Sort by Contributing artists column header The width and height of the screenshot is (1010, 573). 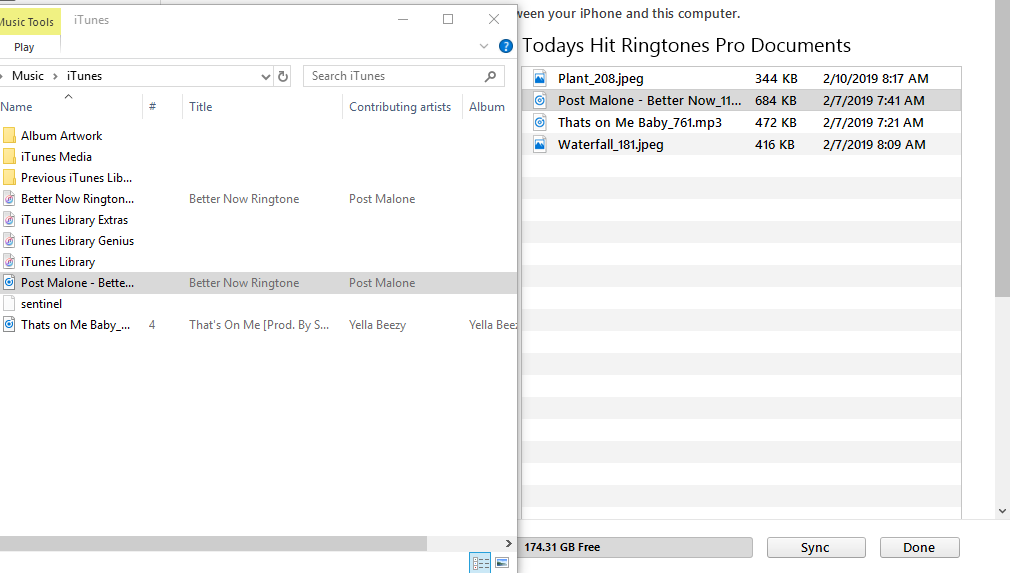(402, 107)
